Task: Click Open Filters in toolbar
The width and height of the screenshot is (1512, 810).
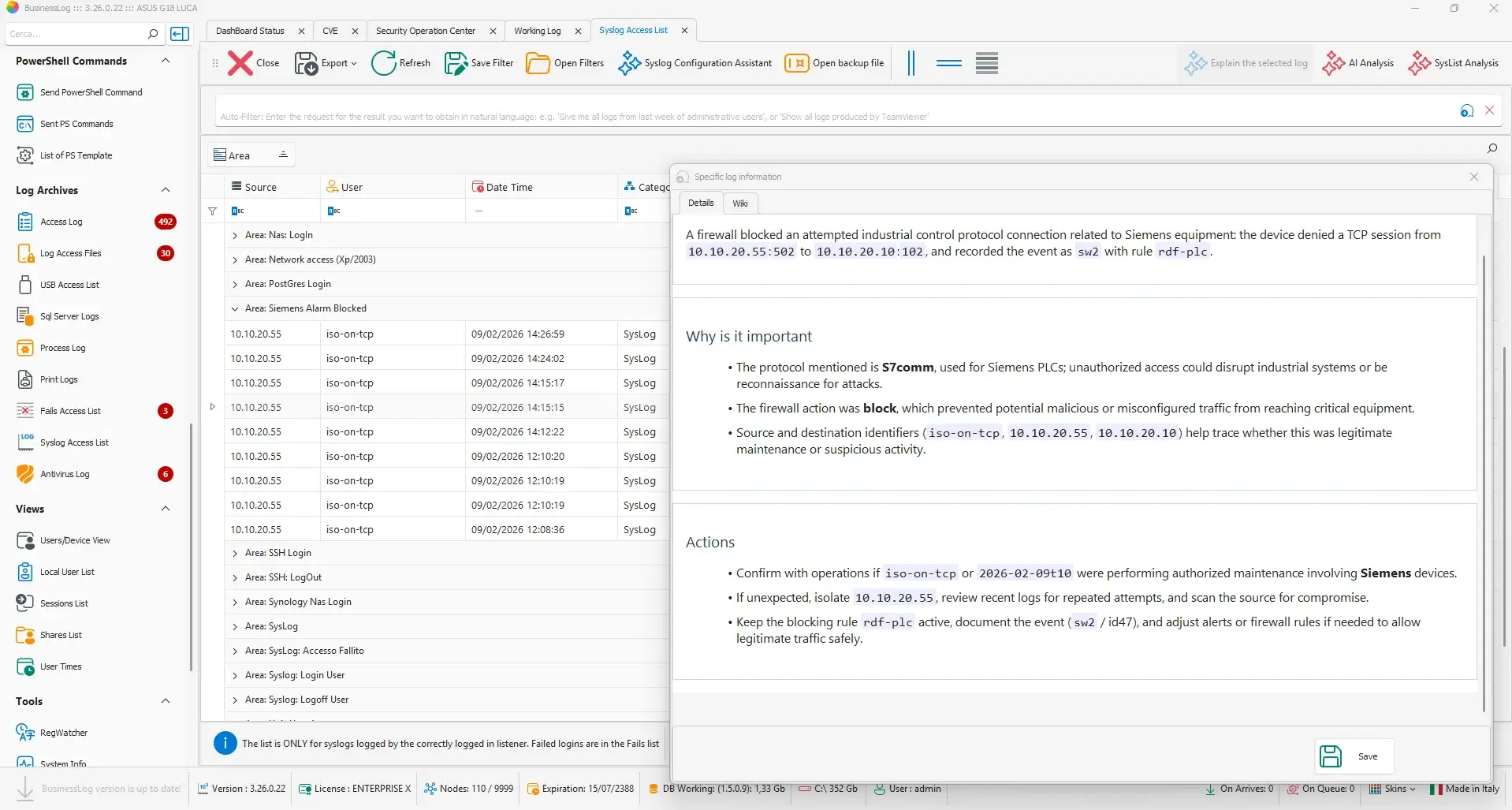Action: coord(564,63)
